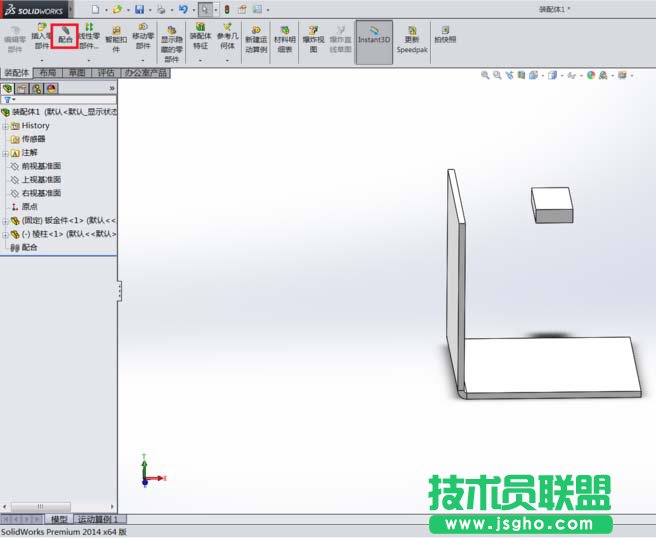Open the dropdown arrow next to Undo
Image resolution: width=656 pixels, height=540 pixels.
click(x=193, y=10)
